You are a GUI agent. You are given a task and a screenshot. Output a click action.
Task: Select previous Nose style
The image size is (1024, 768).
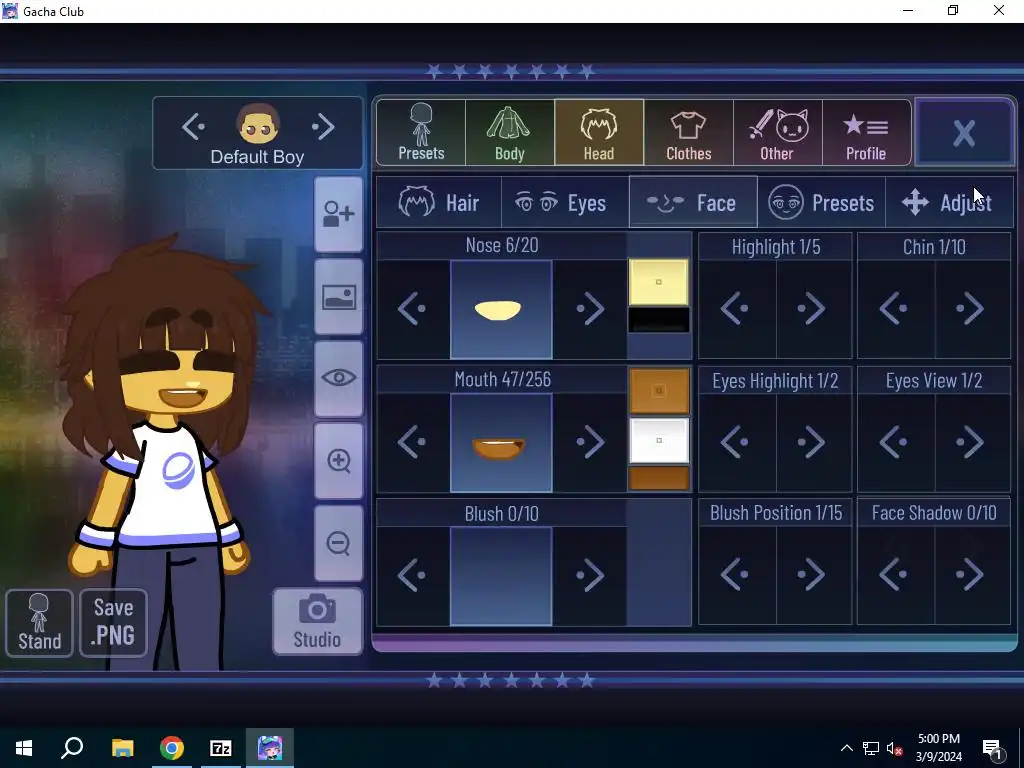[413, 309]
